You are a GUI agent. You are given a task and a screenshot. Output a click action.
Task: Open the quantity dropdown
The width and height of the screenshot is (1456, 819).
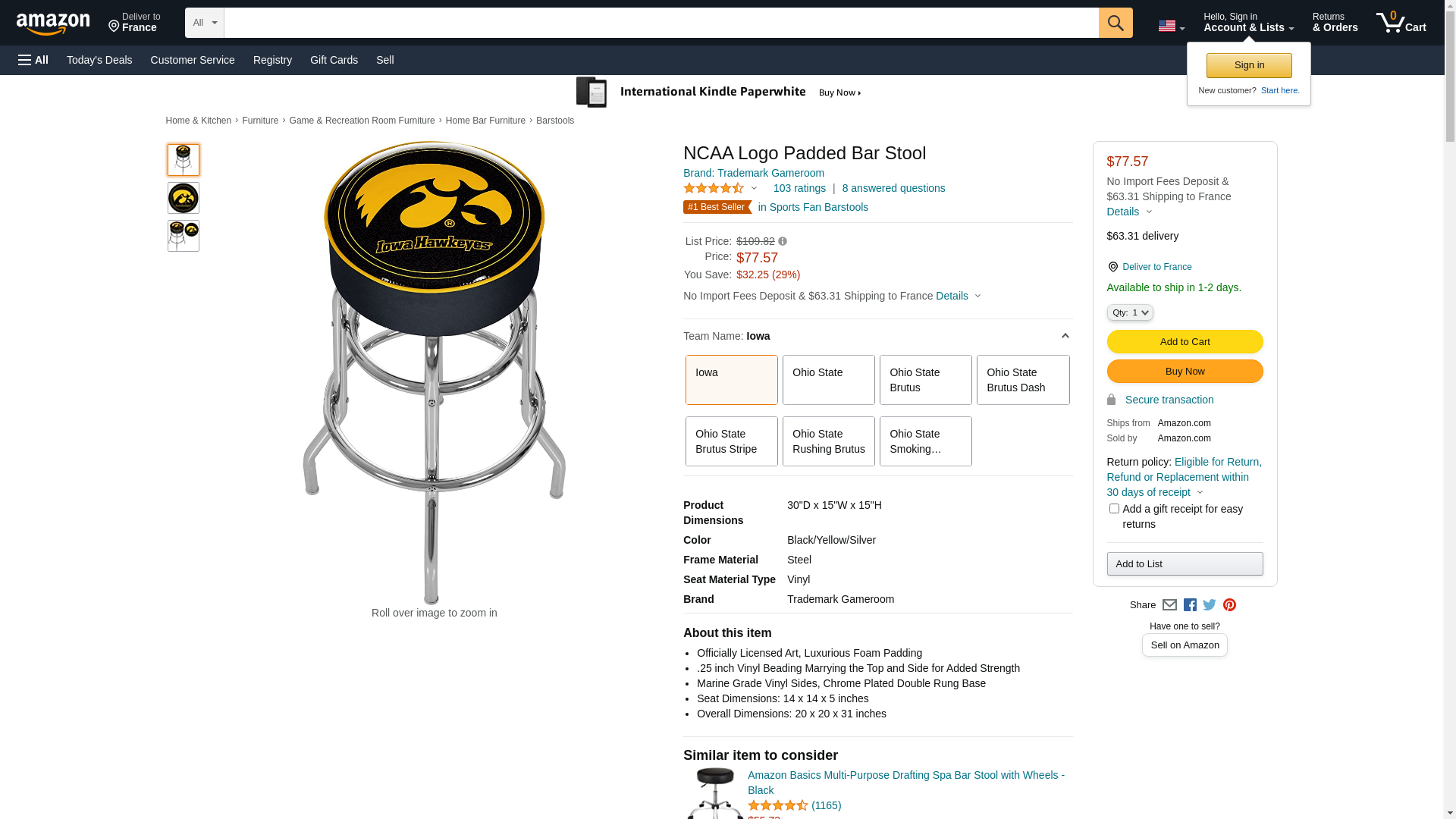click(1129, 312)
